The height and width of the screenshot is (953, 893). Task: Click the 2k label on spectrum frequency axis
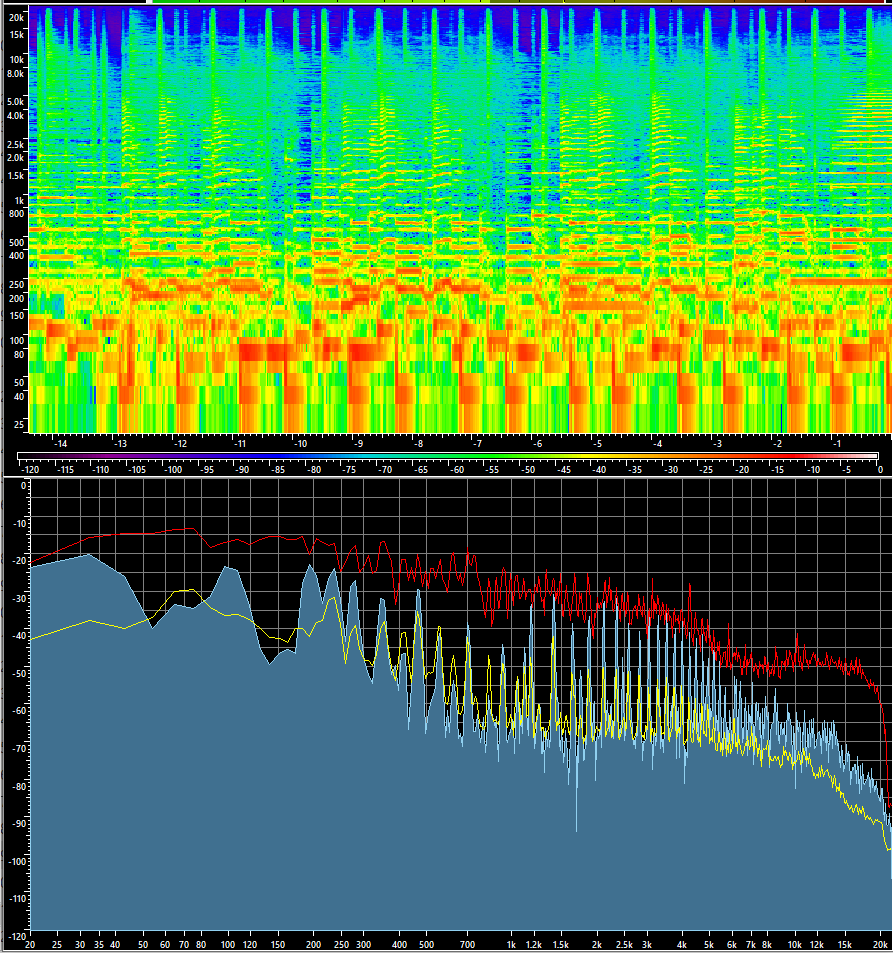click(597, 945)
